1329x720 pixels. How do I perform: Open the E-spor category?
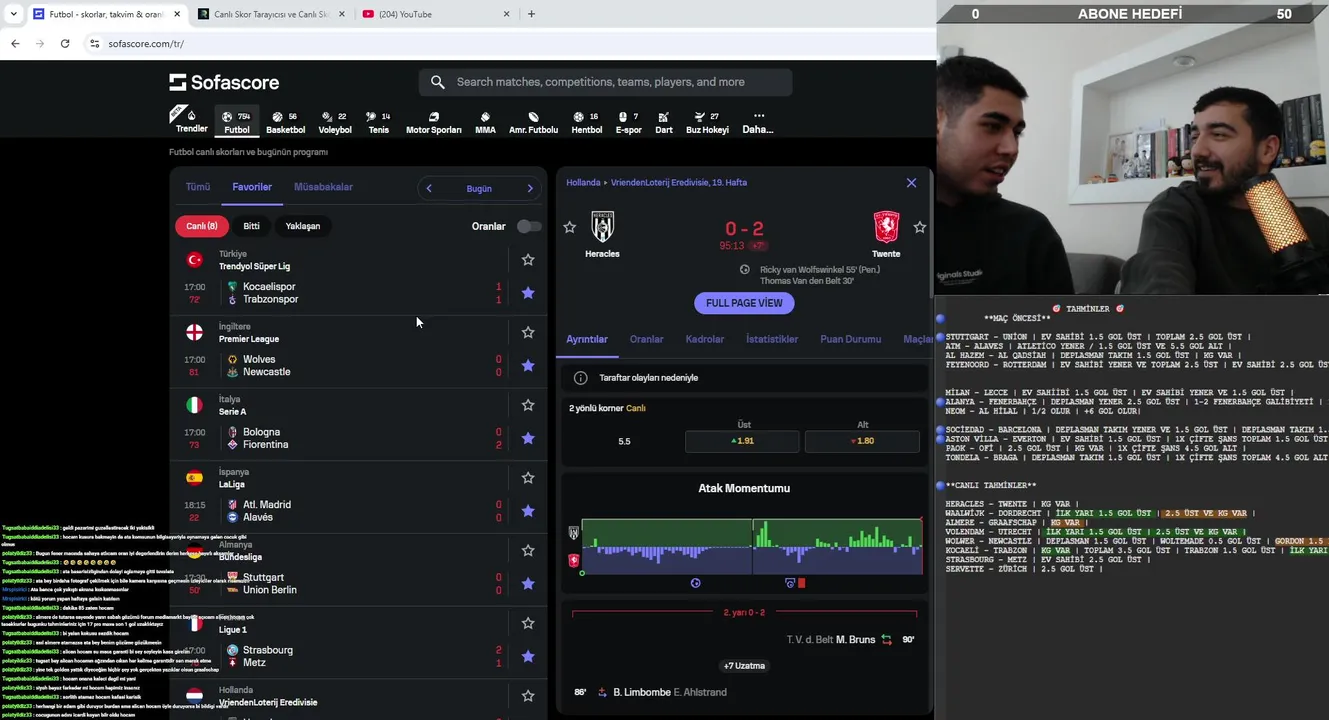click(628, 122)
